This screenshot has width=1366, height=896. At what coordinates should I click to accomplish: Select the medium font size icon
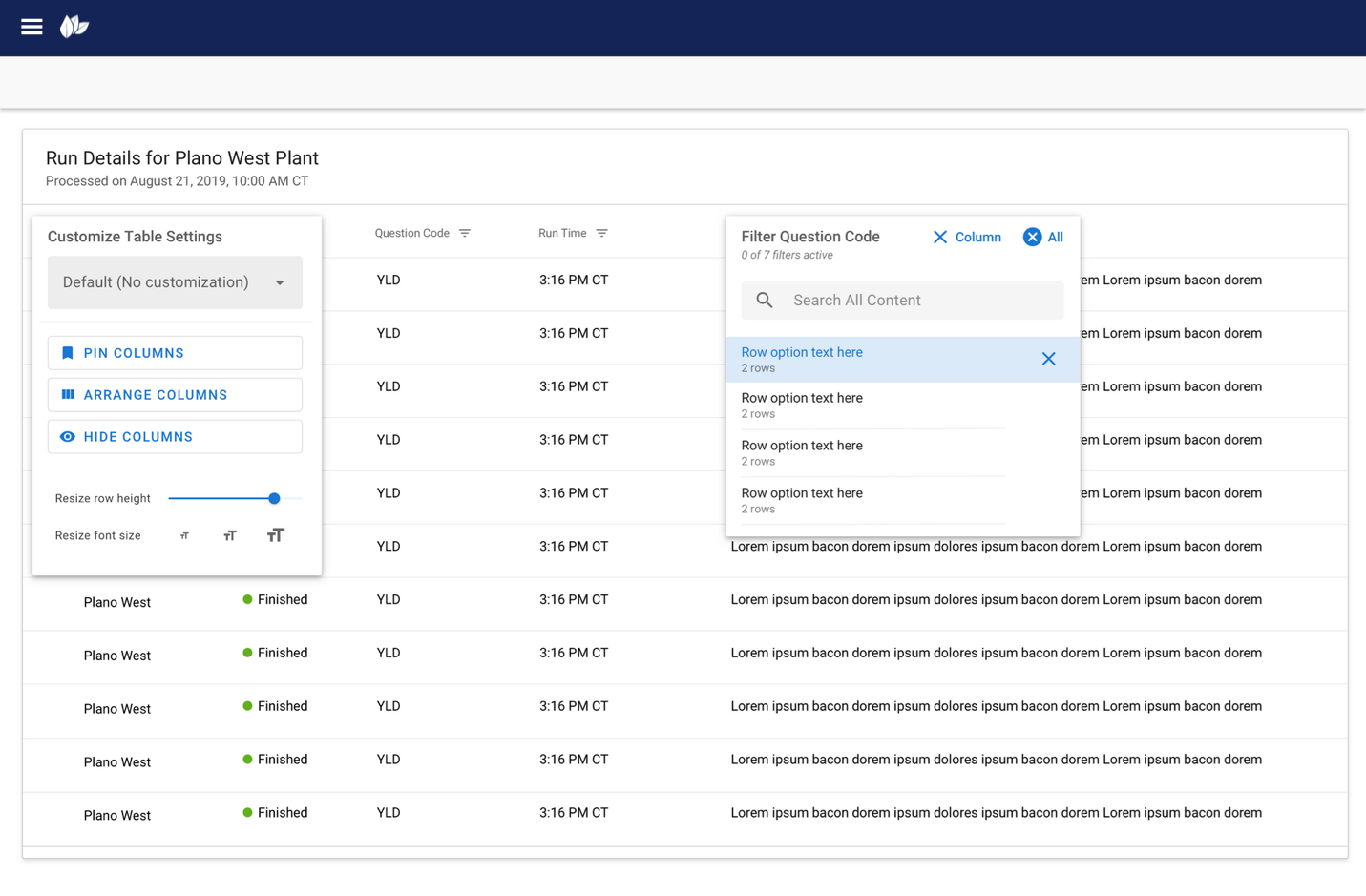(x=230, y=536)
